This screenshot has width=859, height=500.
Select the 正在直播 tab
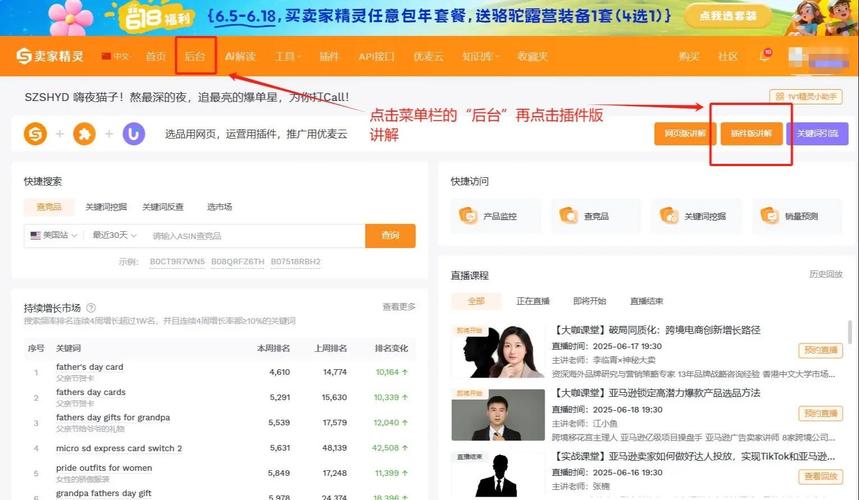532,301
